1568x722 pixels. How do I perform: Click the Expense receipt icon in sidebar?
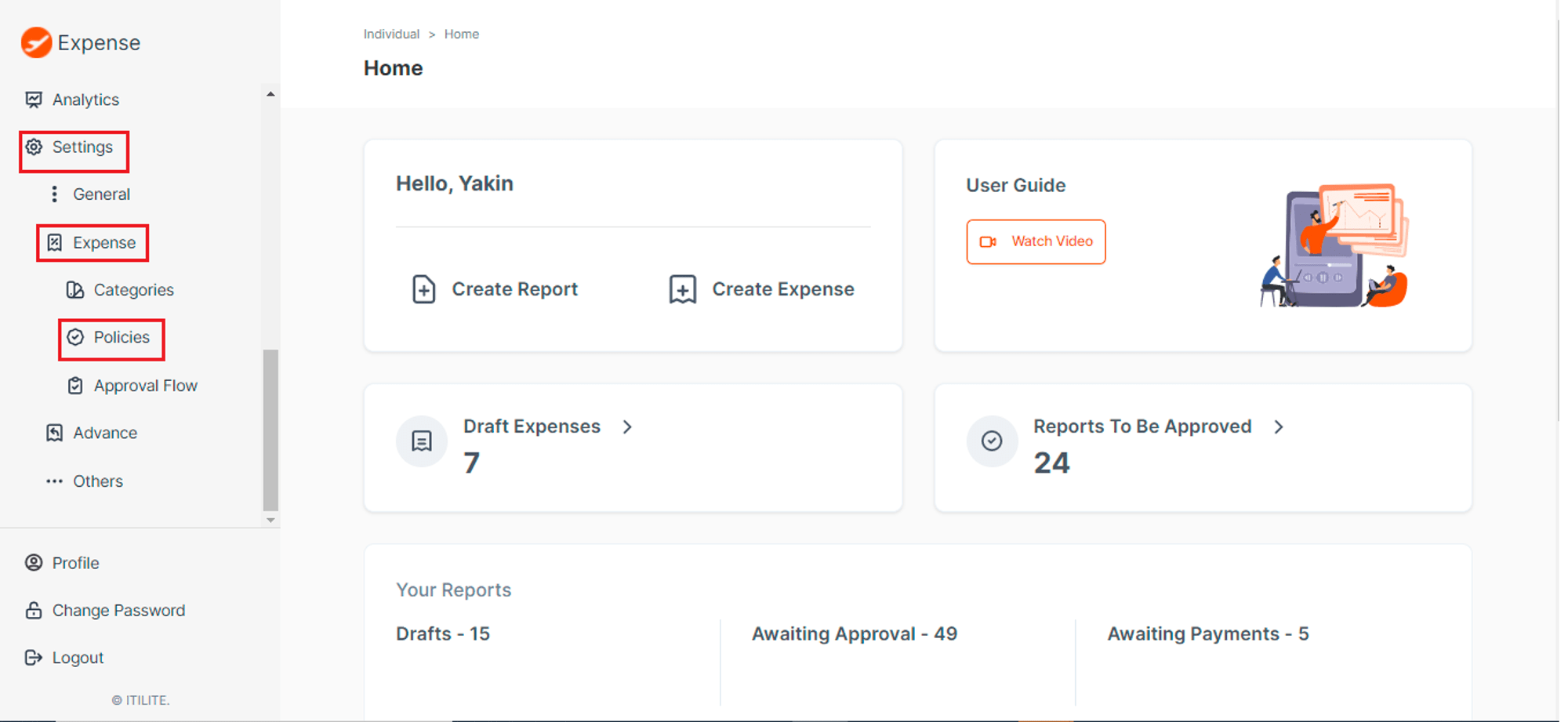point(54,242)
